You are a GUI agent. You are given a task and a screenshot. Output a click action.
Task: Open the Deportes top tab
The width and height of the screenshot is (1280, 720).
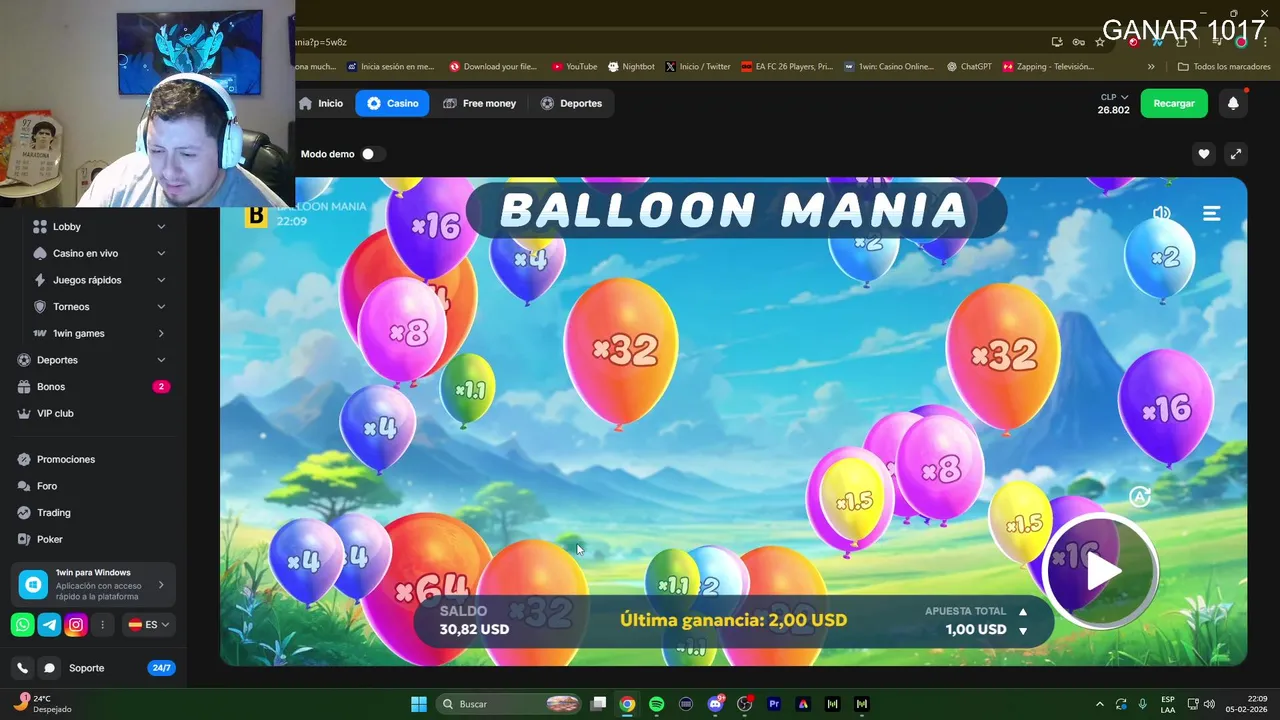(x=571, y=103)
